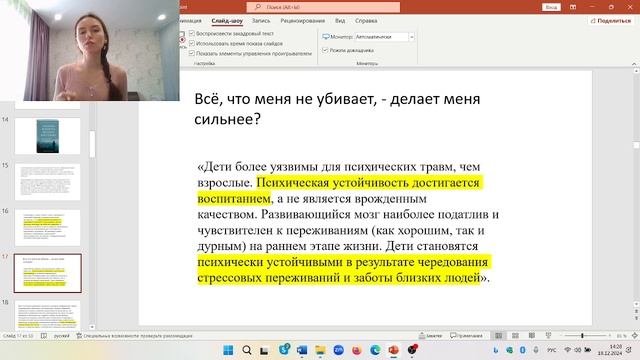Click thumbnail pane scroll down arrow
This screenshot has height=360, width=640.
coord(92,327)
